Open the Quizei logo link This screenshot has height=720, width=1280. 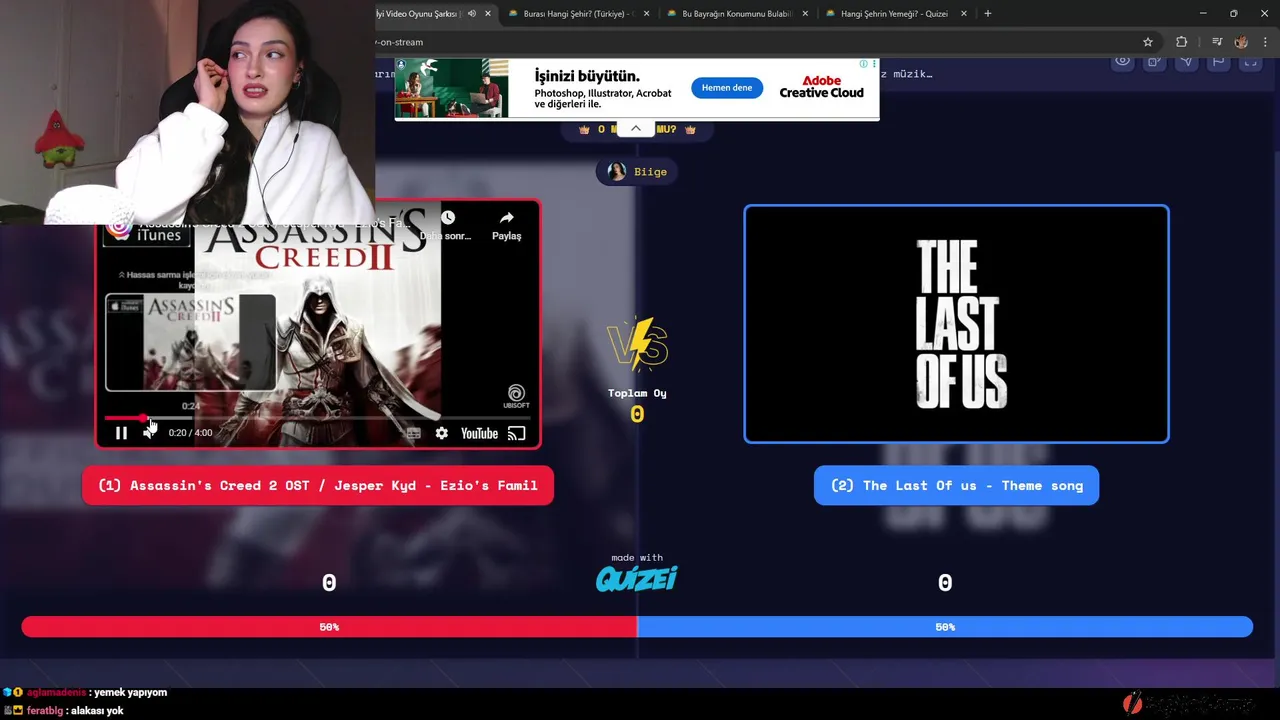tap(637, 578)
